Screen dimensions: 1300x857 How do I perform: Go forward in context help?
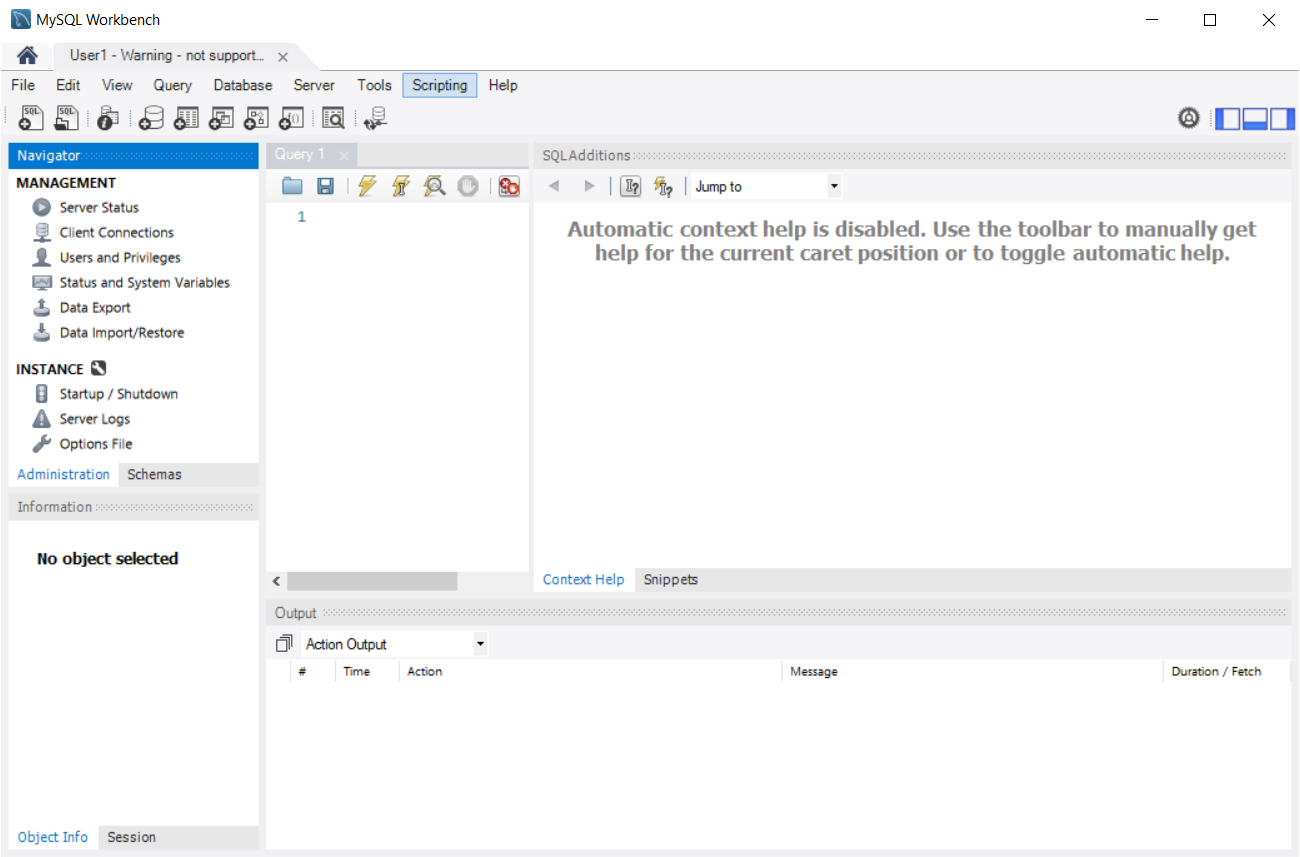click(x=589, y=186)
